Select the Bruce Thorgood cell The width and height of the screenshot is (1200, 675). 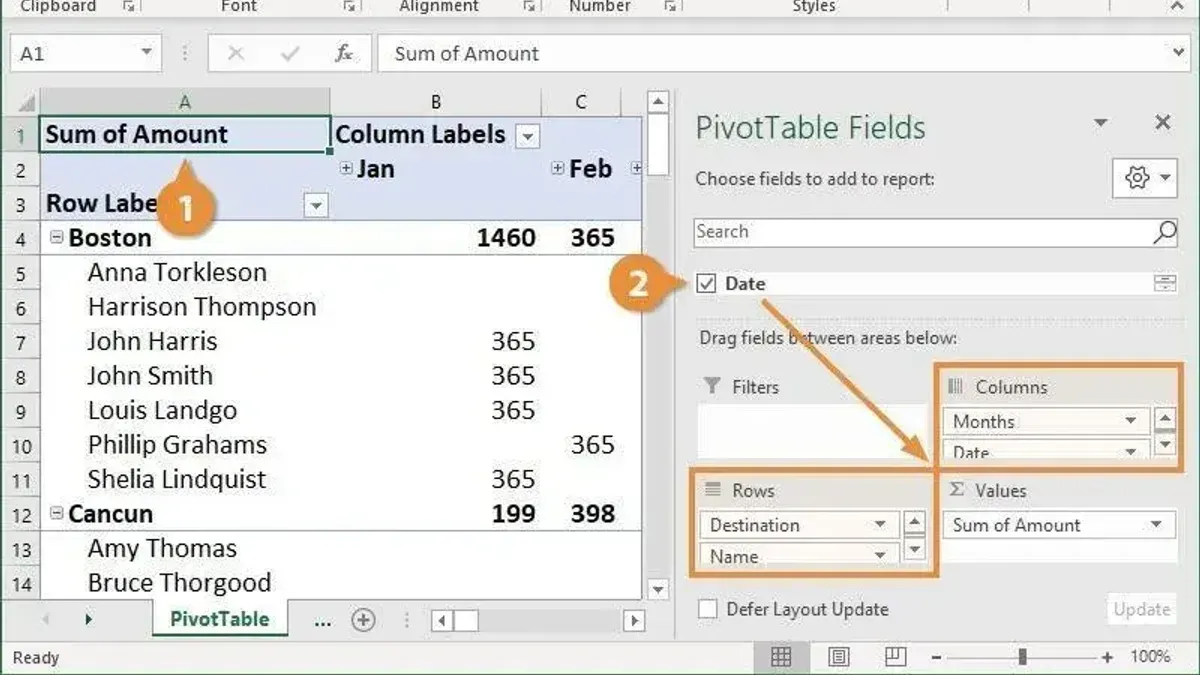pyautogui.click(x=186, y=583)
